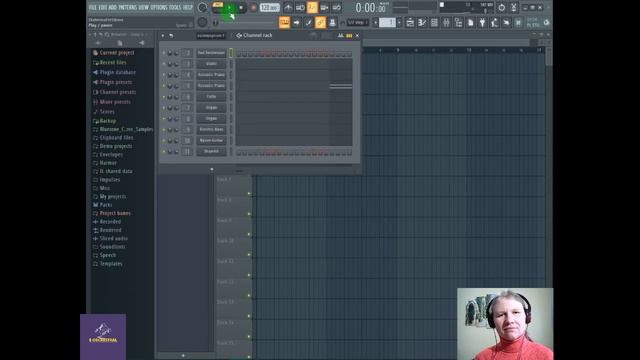Open Channel rack options menu arrow
This screenshot has width=640, height=360.
(x=163, y=36)
